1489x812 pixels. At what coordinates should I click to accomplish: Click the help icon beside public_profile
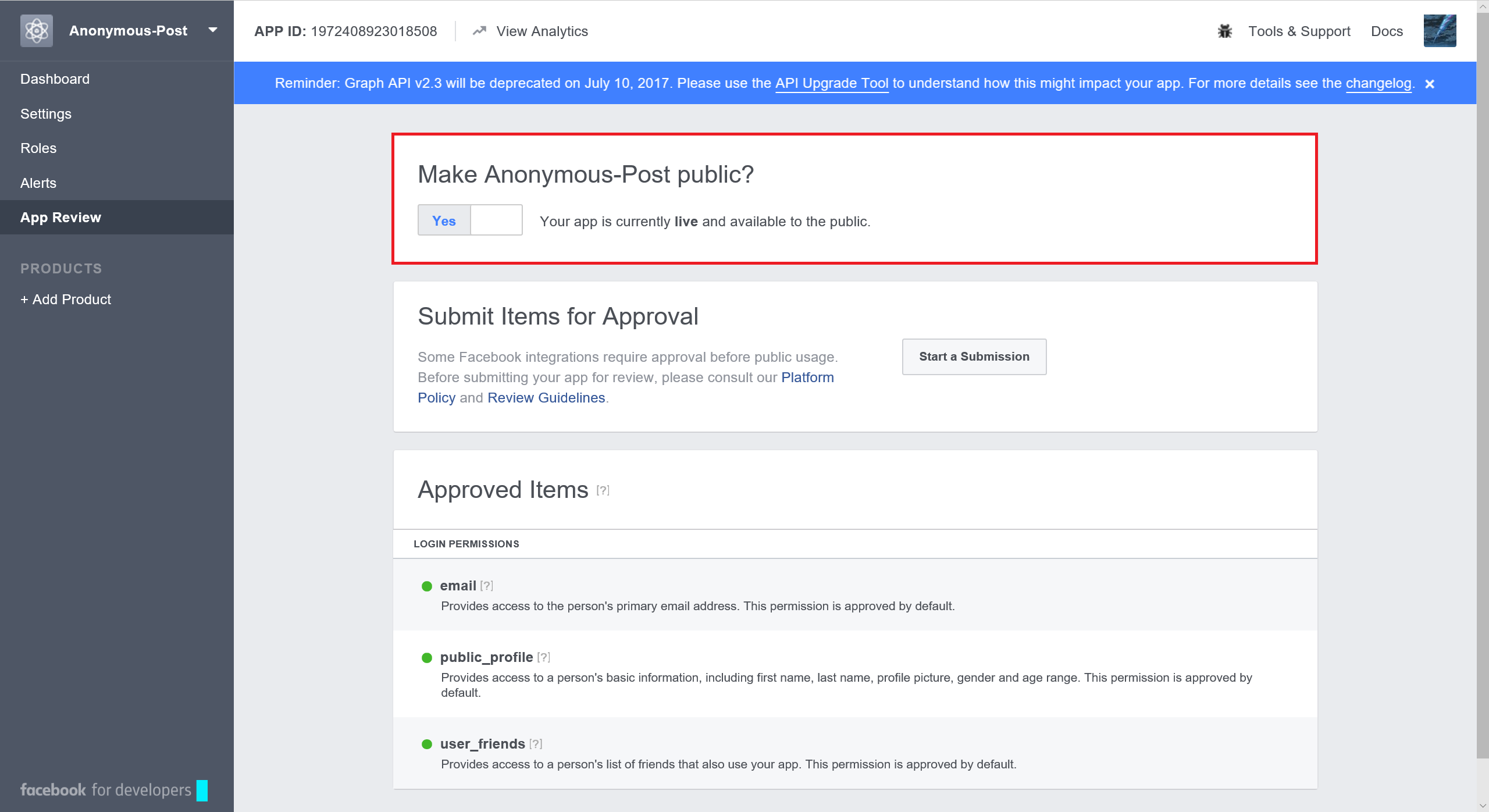[x=544, y=657]
